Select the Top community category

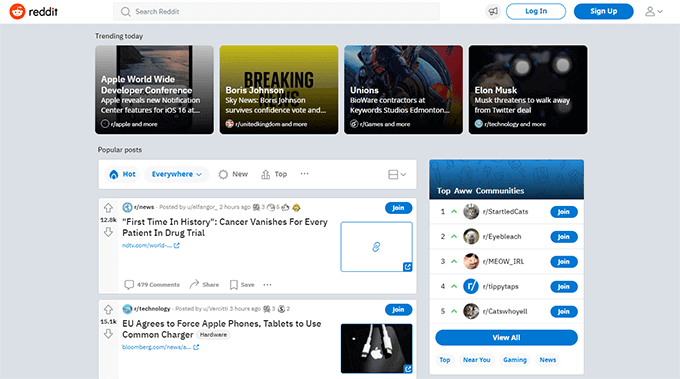tap(445, 359)
